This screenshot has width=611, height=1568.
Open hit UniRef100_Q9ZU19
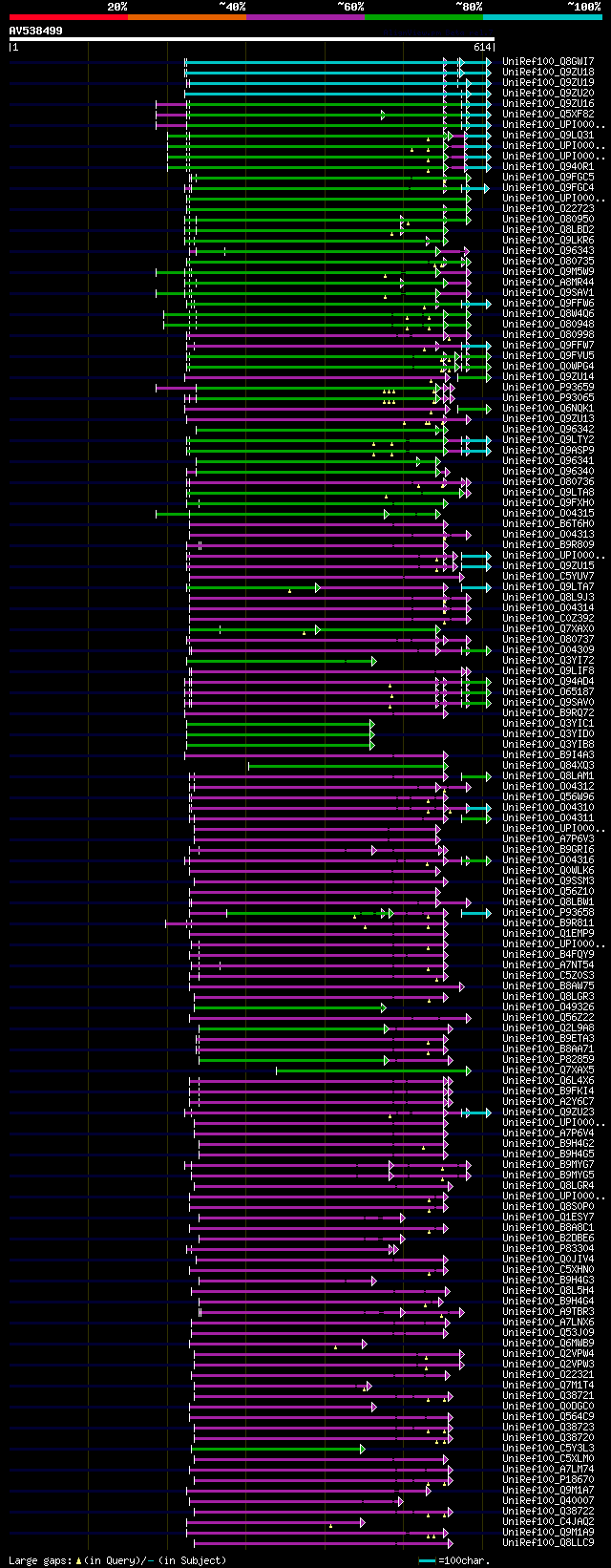548,82
